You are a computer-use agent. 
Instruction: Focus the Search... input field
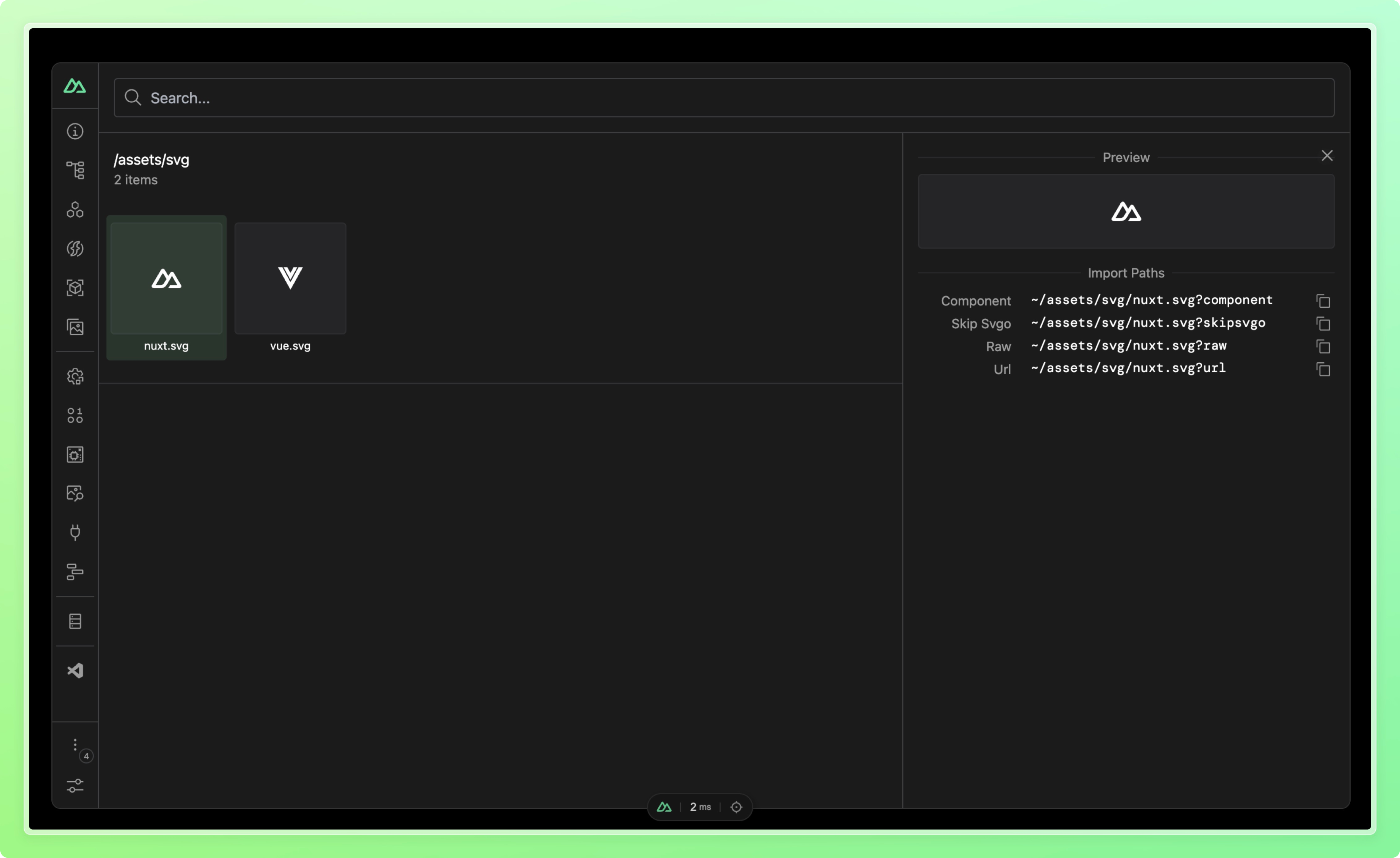click(x=724, y=98)
